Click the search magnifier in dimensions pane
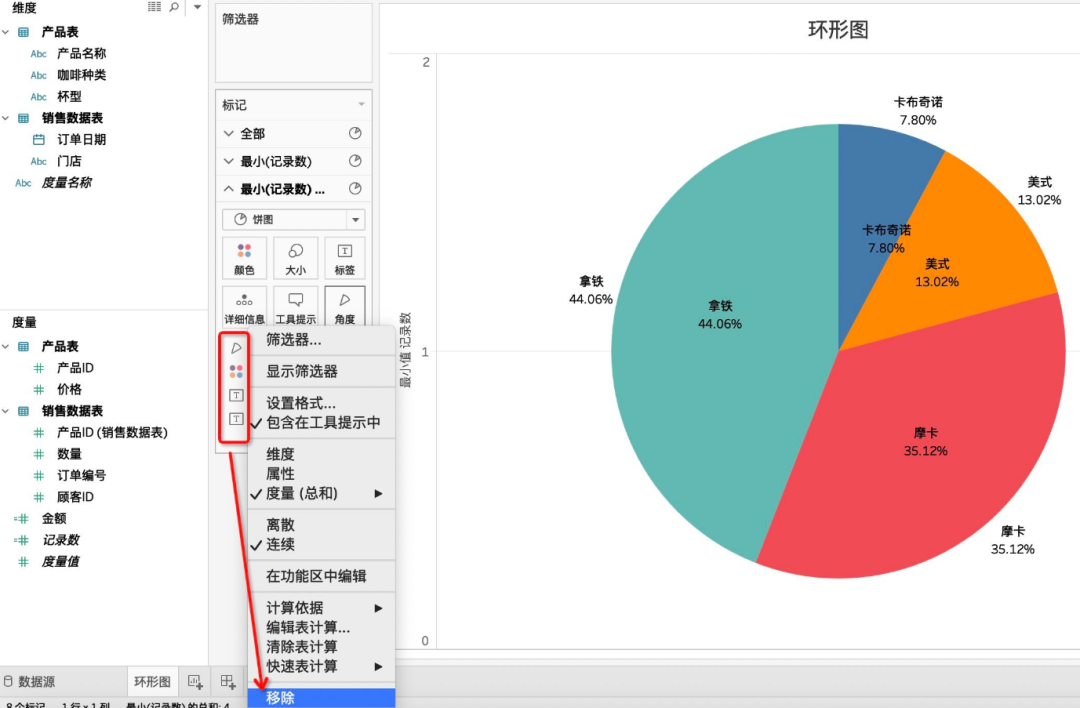This screenshot has height=708, width=1080. click(174, 8)
